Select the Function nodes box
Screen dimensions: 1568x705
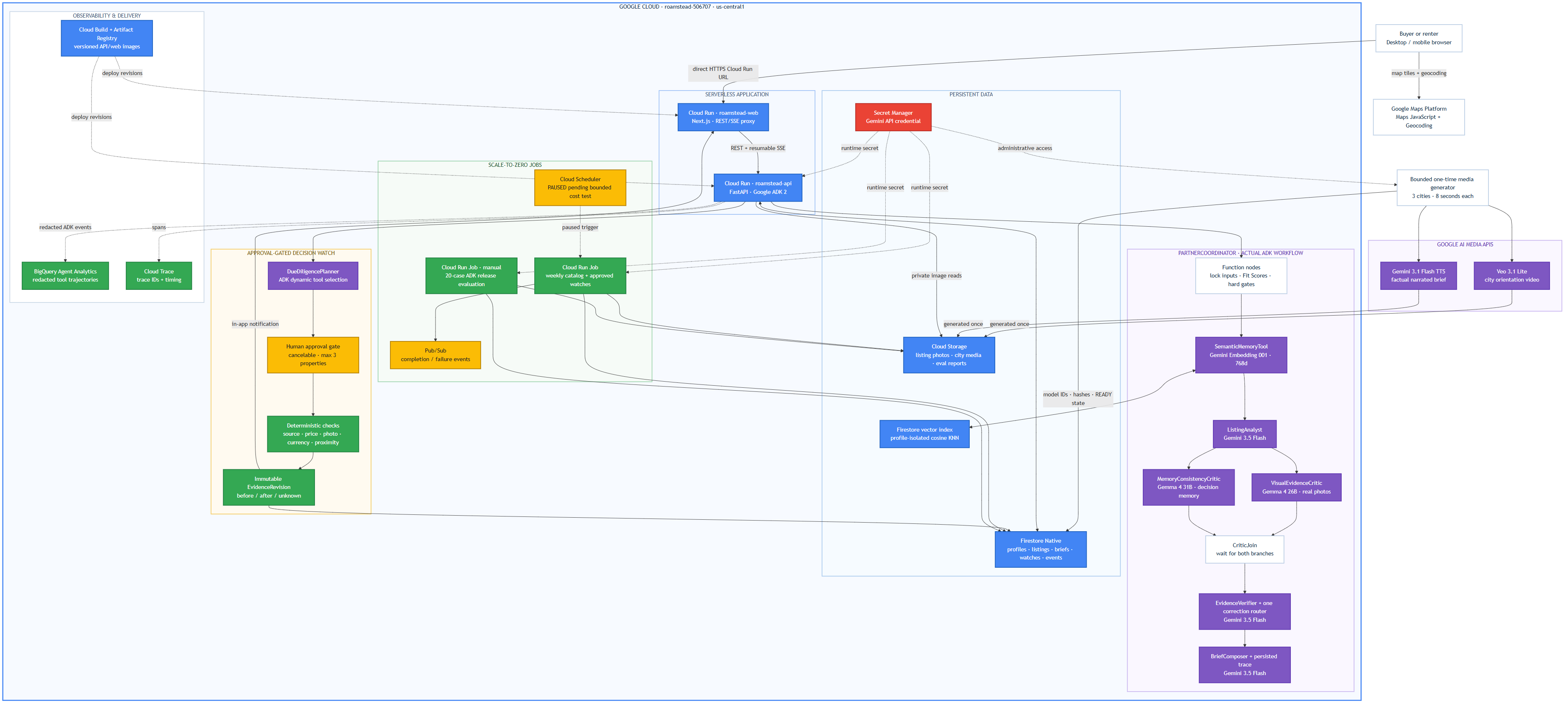[x=1241, y=275]
